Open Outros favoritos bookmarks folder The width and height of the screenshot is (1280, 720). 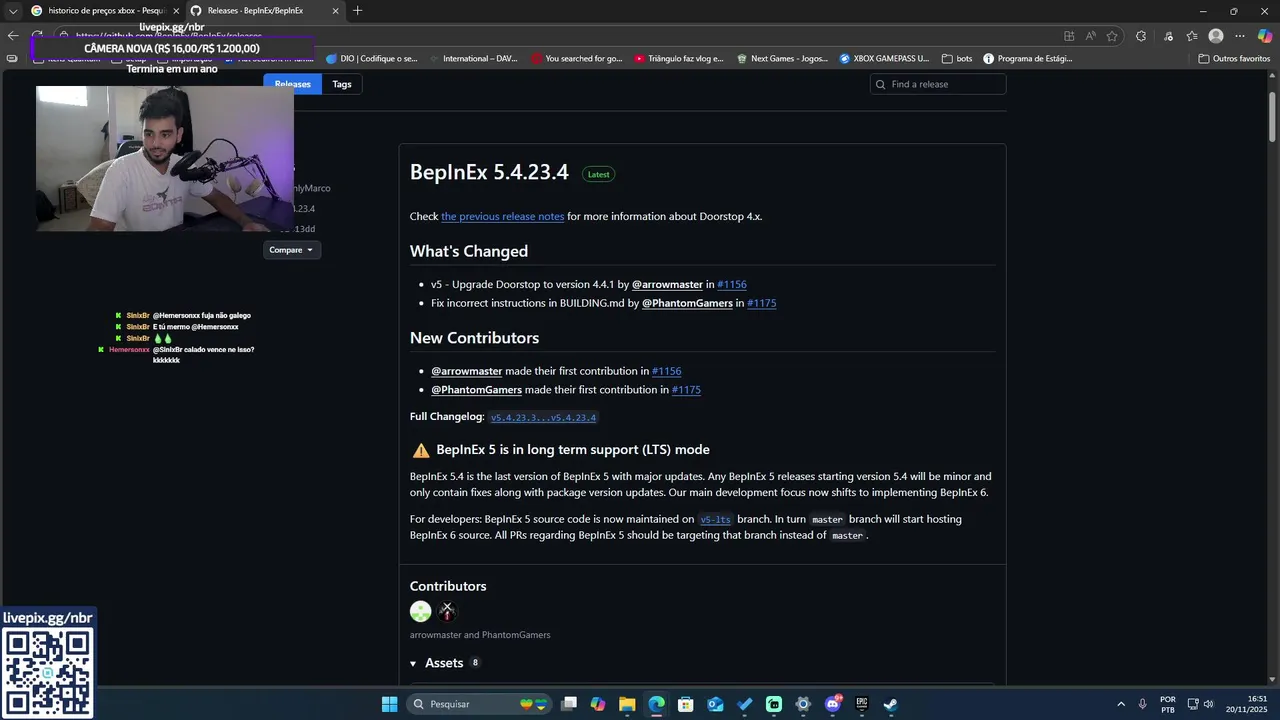click(1234, 58)
